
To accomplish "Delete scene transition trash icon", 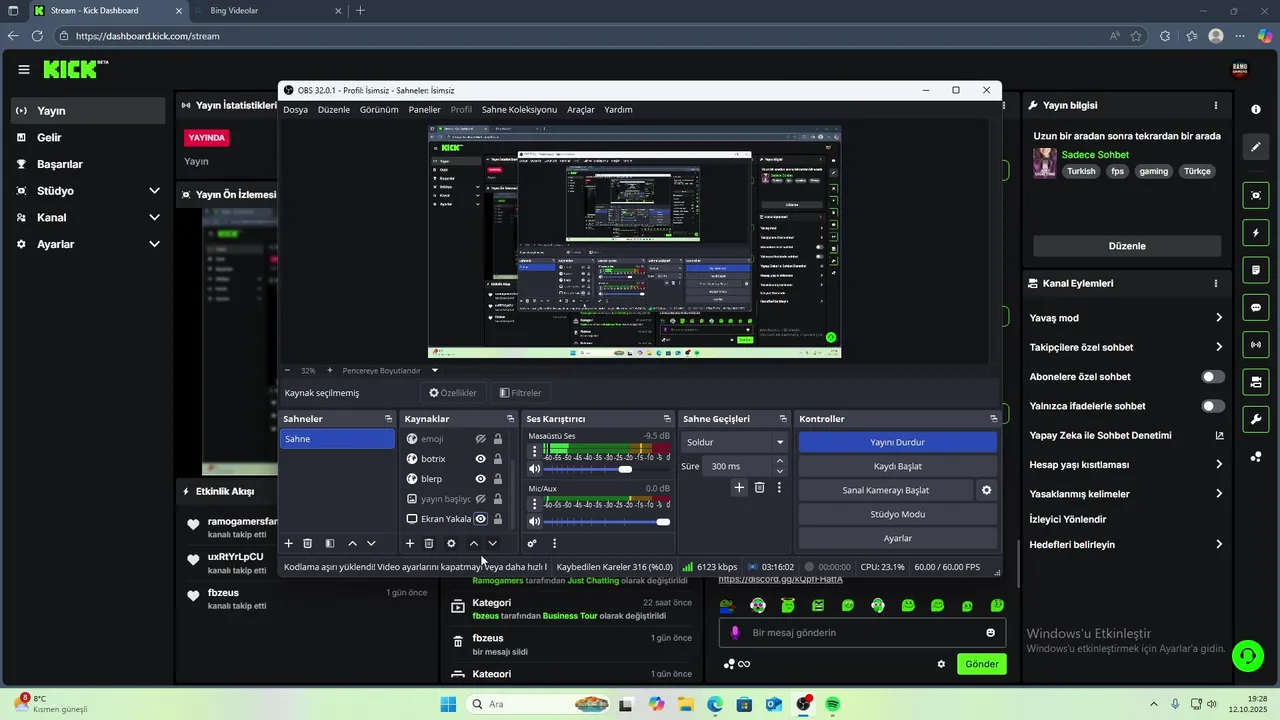I will coord(759,487).
